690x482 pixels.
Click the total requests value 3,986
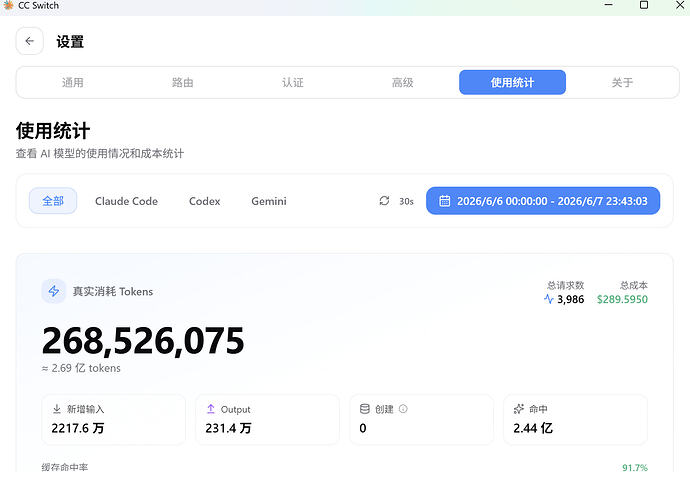point(571,299)
